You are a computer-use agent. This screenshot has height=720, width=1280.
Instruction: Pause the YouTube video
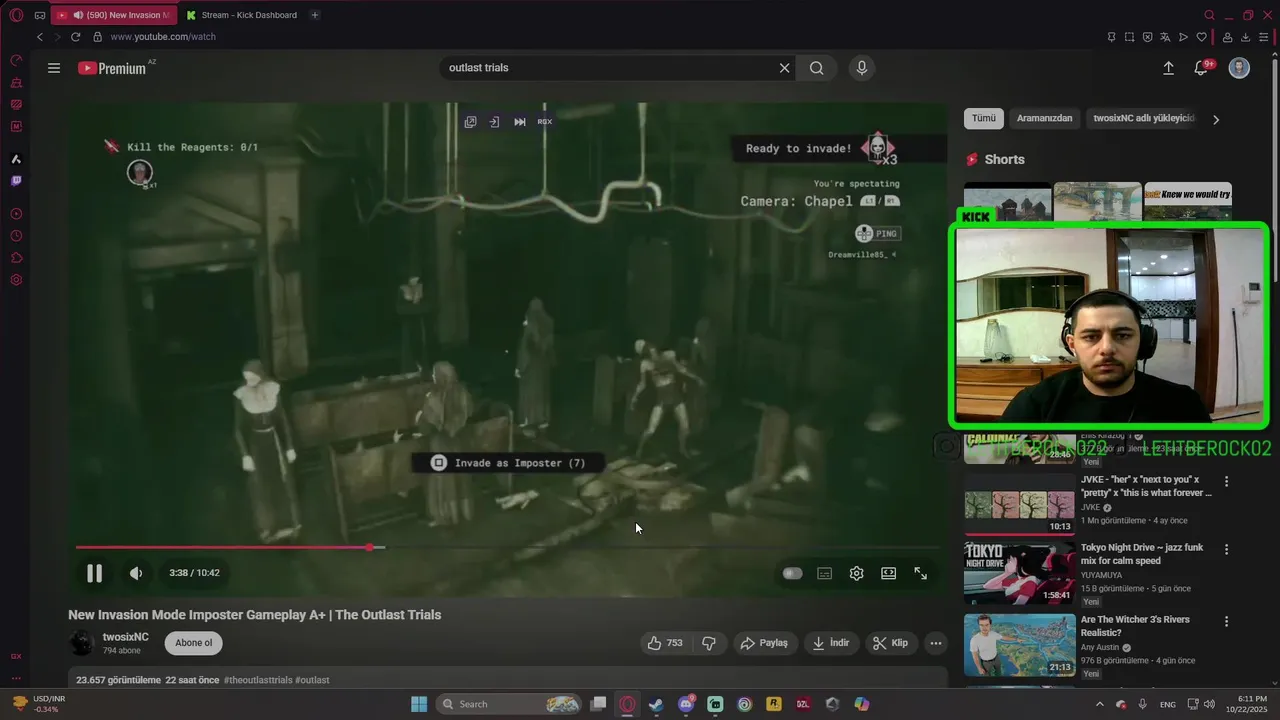(x=94, y=573)
